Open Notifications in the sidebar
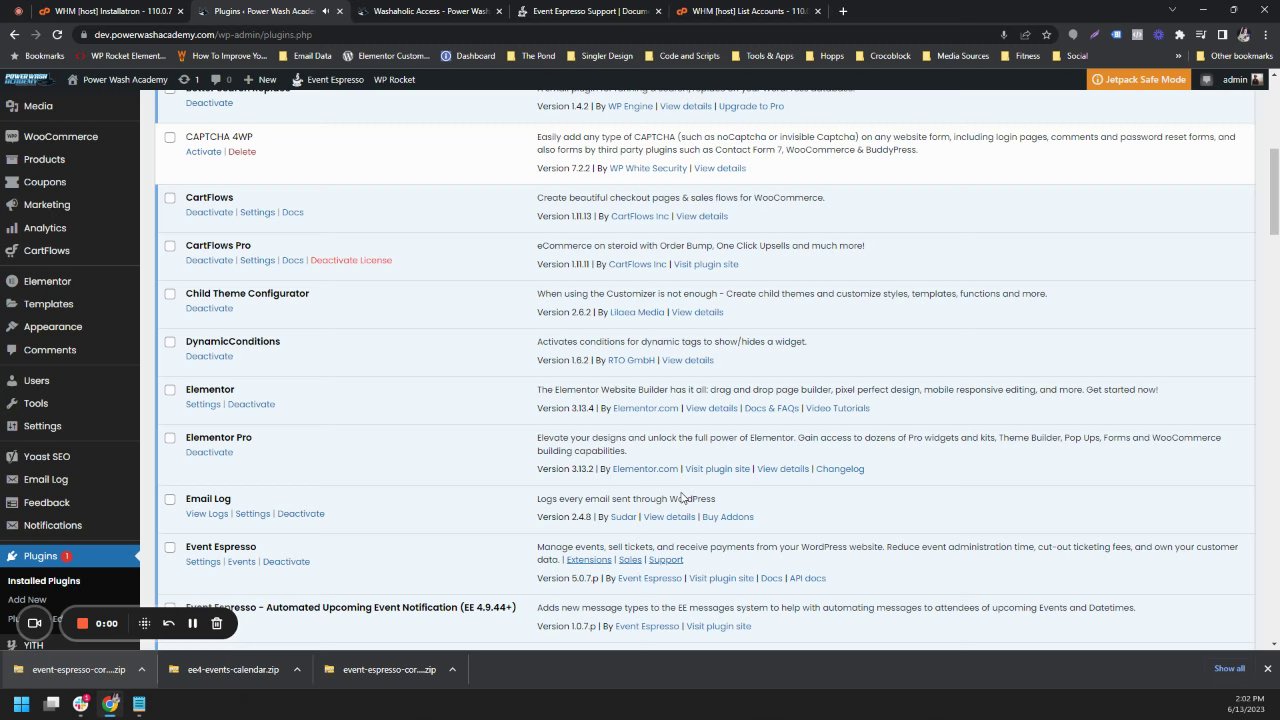This screenshot has width=1280, height=720. tap(53, 526)
